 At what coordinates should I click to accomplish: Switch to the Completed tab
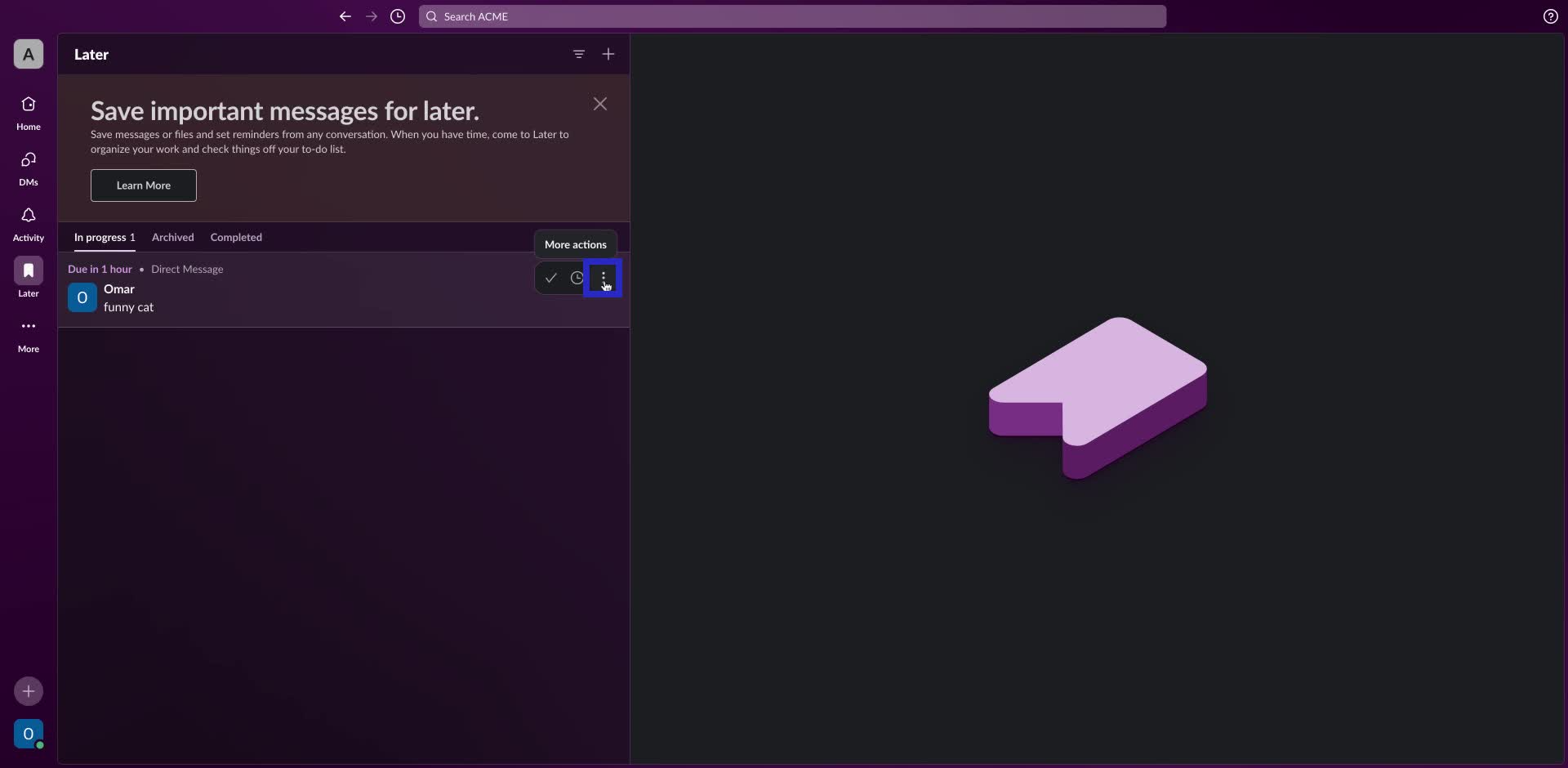(x=236, y=238)
